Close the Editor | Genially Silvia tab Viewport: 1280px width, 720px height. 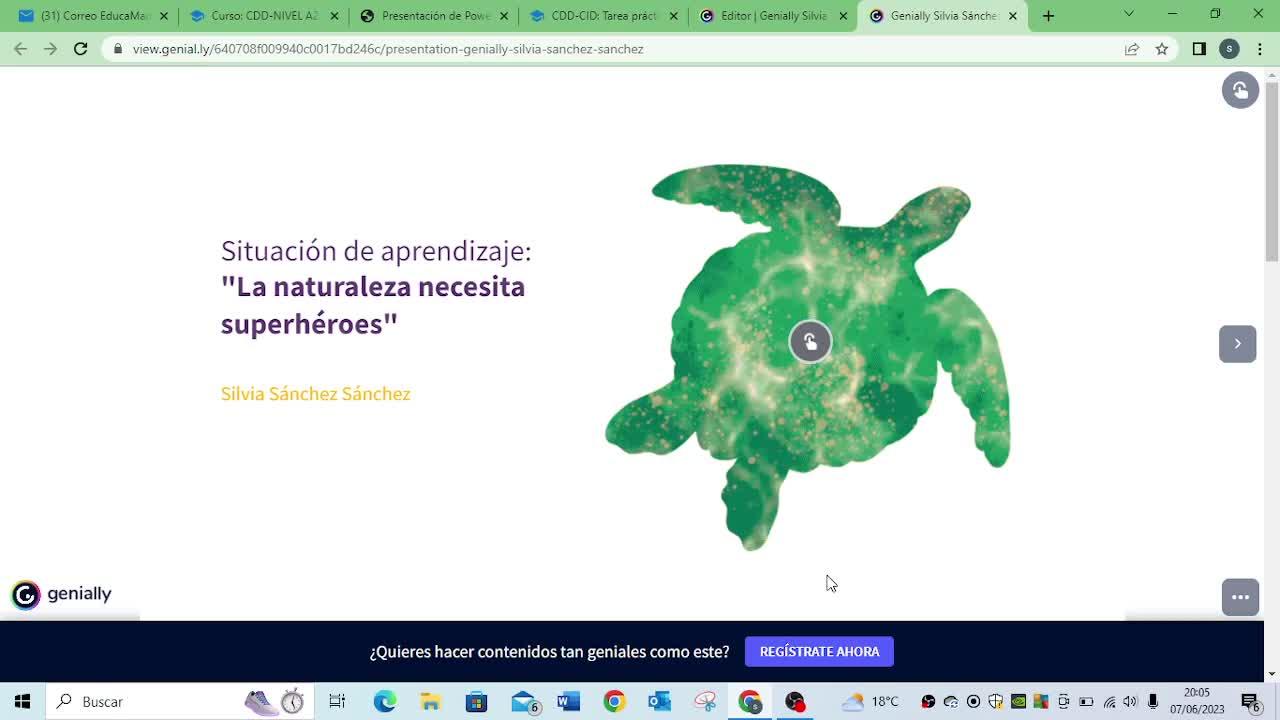pos(844,16)
